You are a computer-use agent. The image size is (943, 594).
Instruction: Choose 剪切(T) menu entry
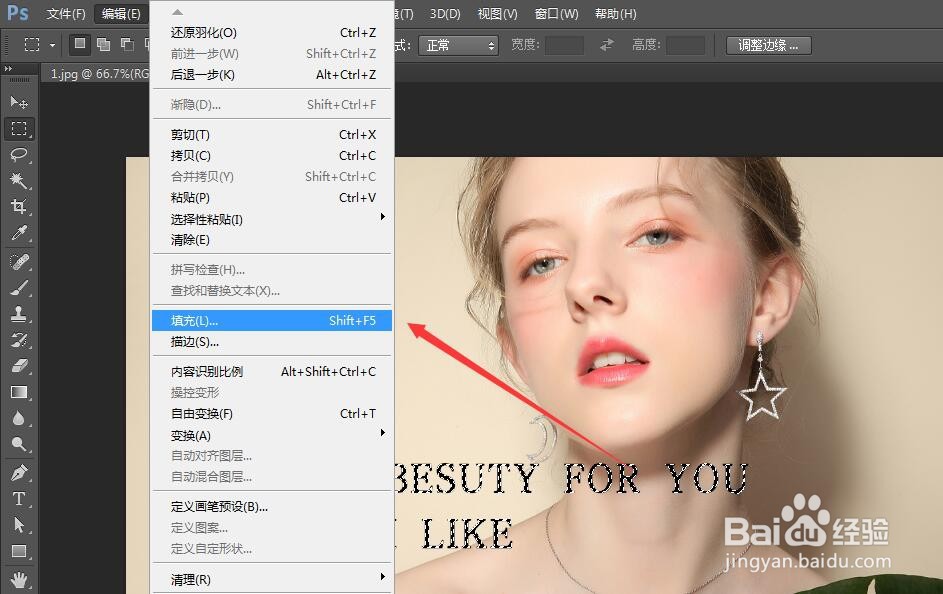[272, 135]
